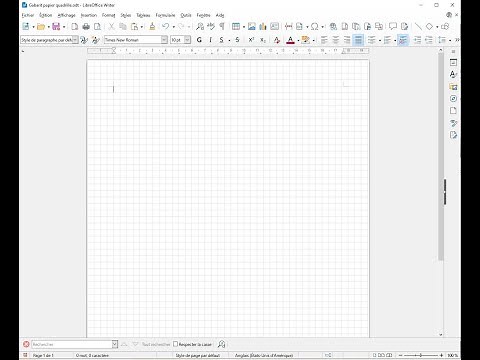The width and height of the screenshot is (480, 360).
Task: Toggle print preview
Action: [97, 26]
